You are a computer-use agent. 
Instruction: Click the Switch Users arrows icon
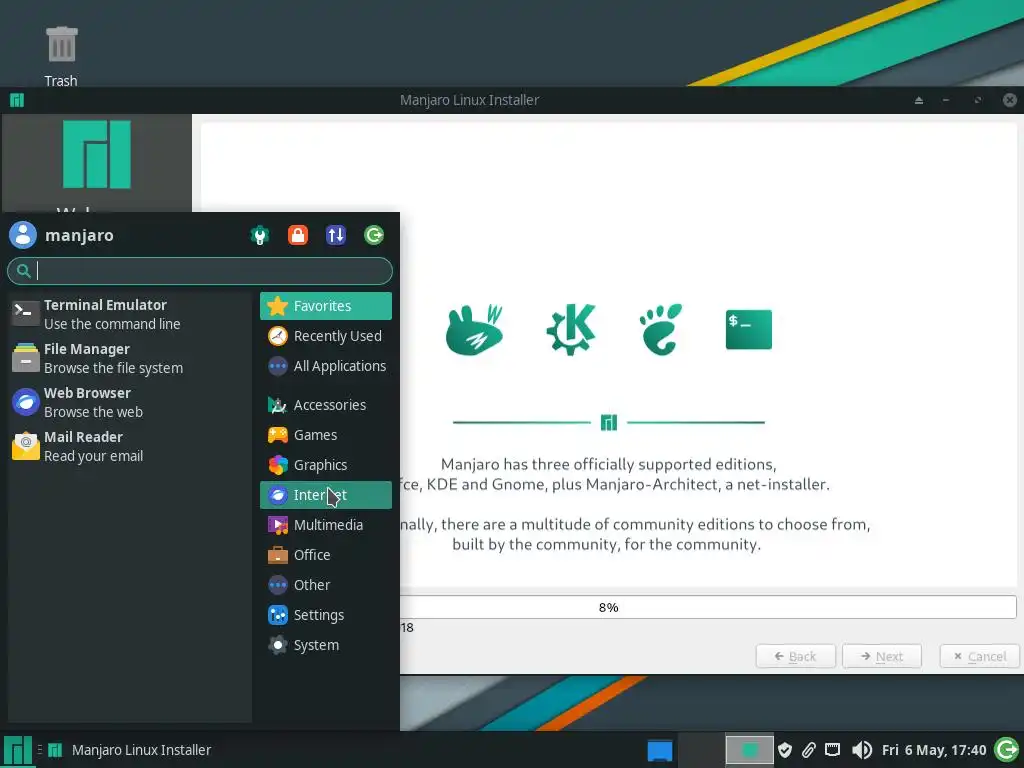(x=336, y=235)
